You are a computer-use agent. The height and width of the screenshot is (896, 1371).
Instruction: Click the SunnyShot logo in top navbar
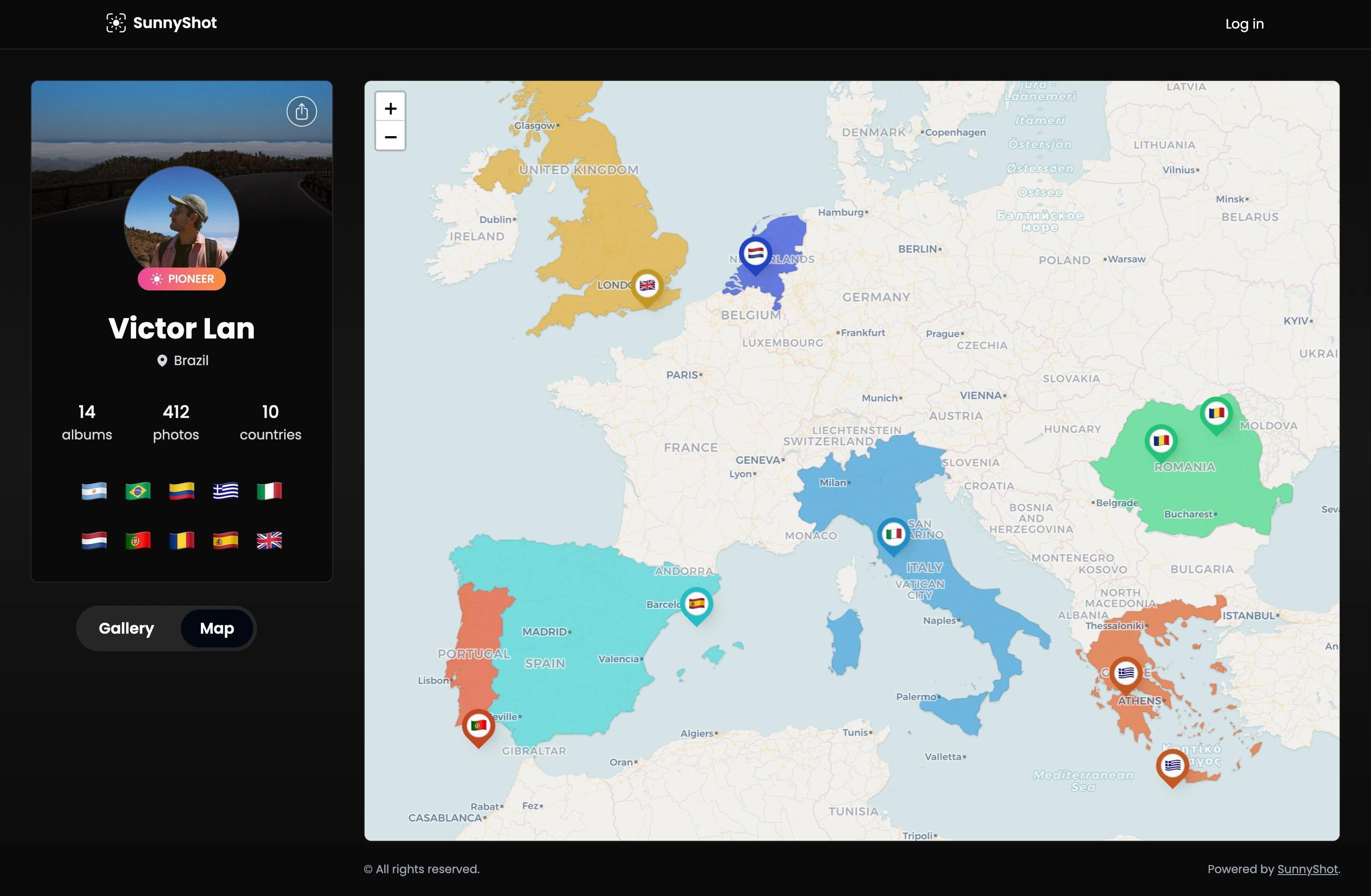coord(161,24)
